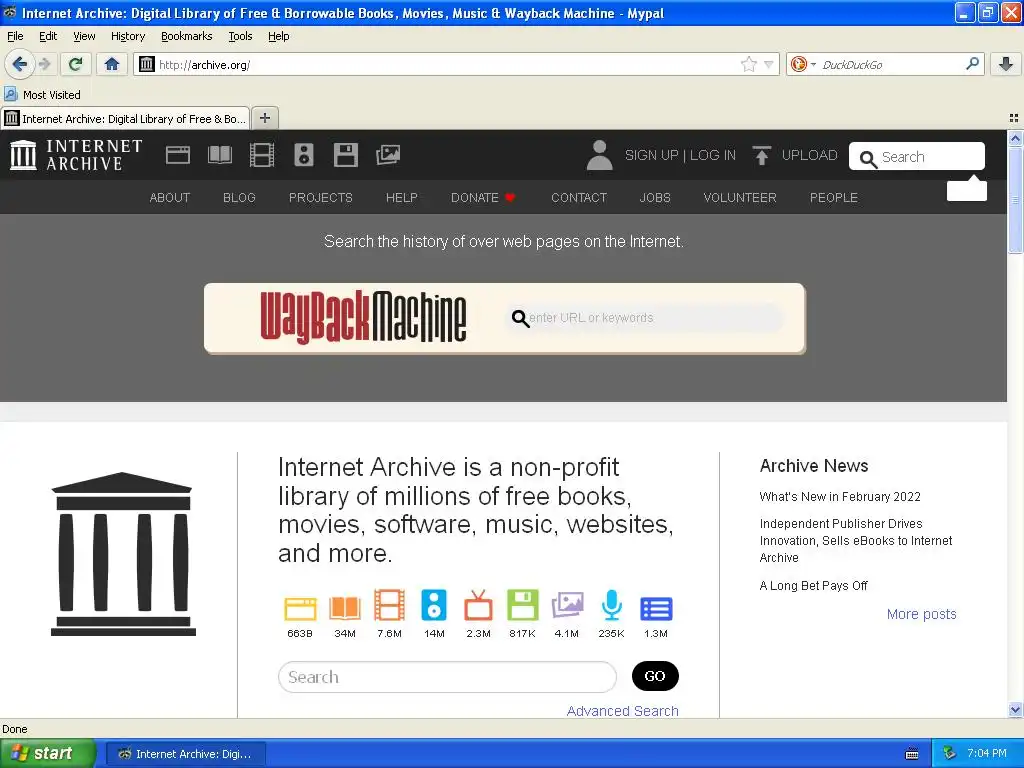Click the DONATE link with heart
The width and height of the screenshot is (1024, 768).
[x=483, y=197]
